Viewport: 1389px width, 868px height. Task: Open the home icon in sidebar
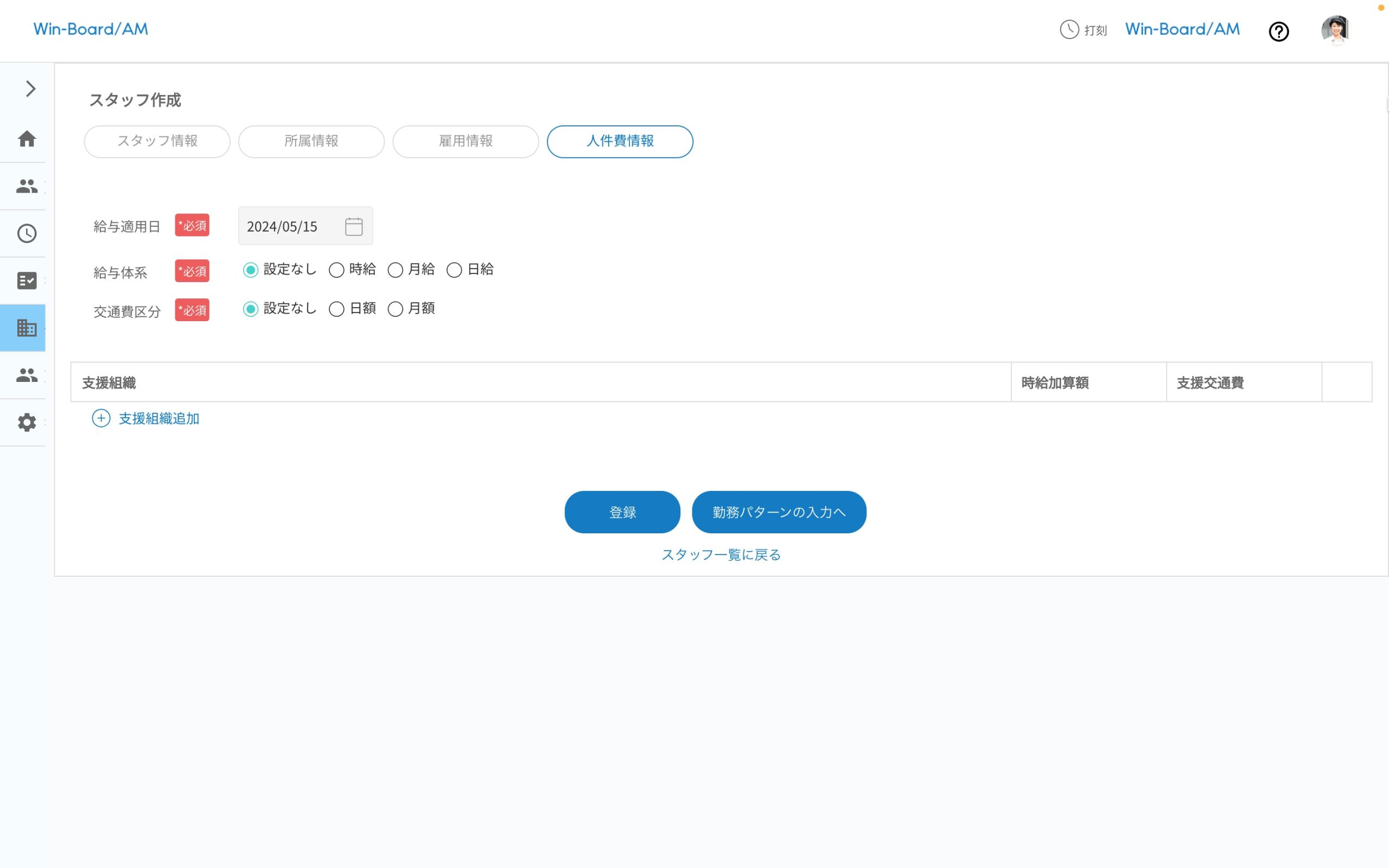[27, 139]
